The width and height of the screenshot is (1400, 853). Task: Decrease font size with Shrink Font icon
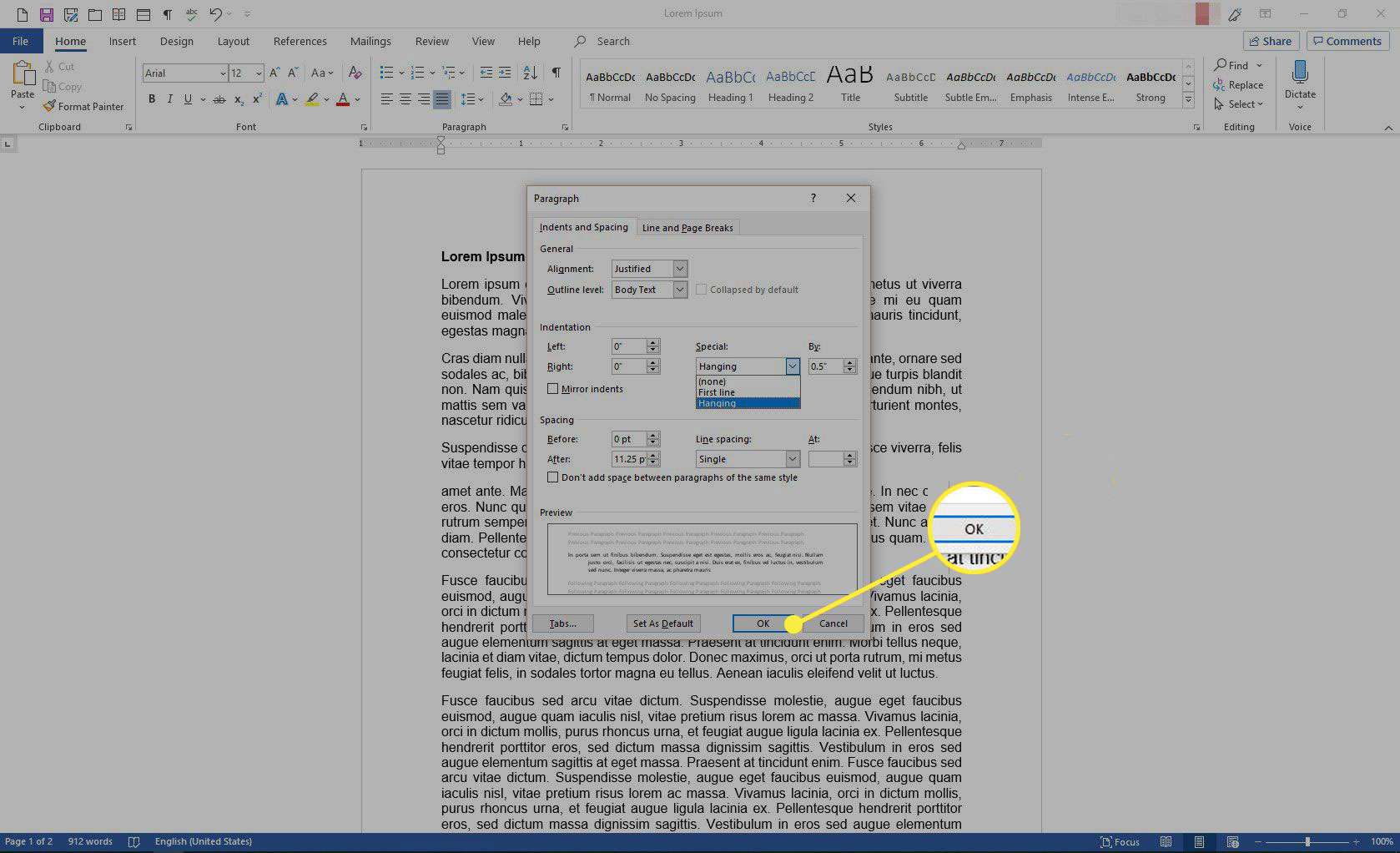coord(291,73)
